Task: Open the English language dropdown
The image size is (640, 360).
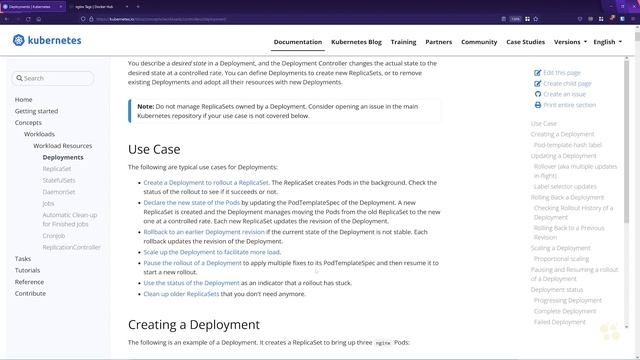Action: tap(607, 42)
